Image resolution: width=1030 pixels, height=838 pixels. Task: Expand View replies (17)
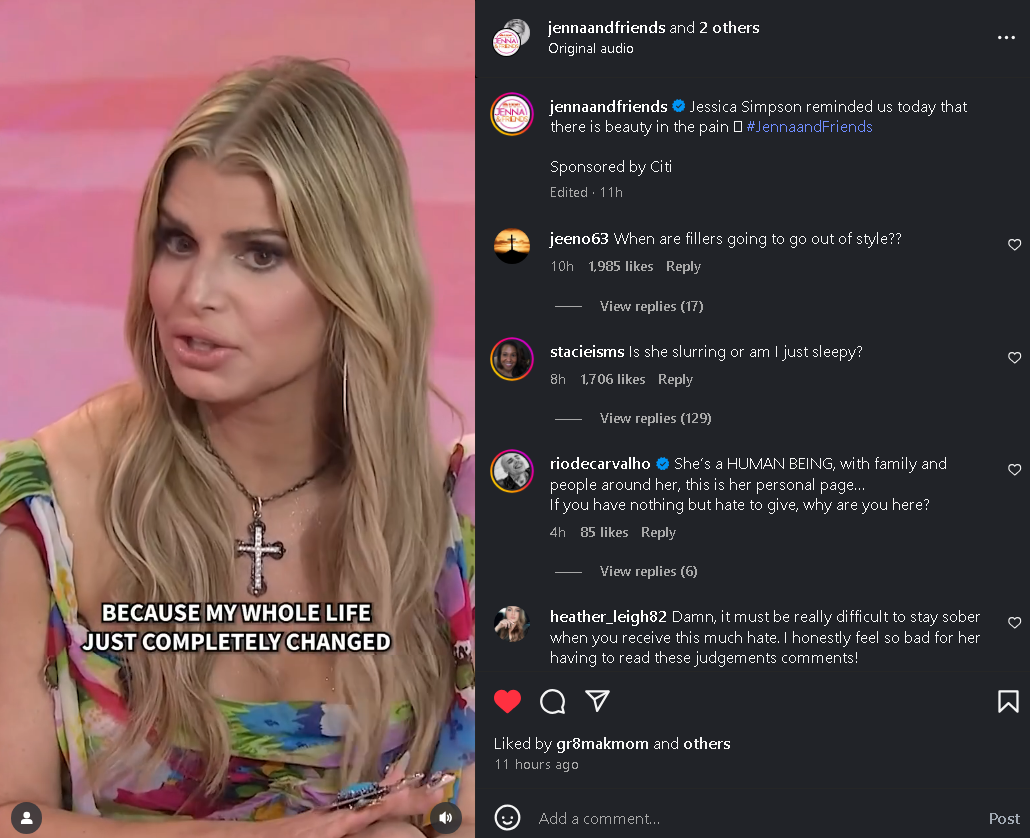click(x=651, y=306)
